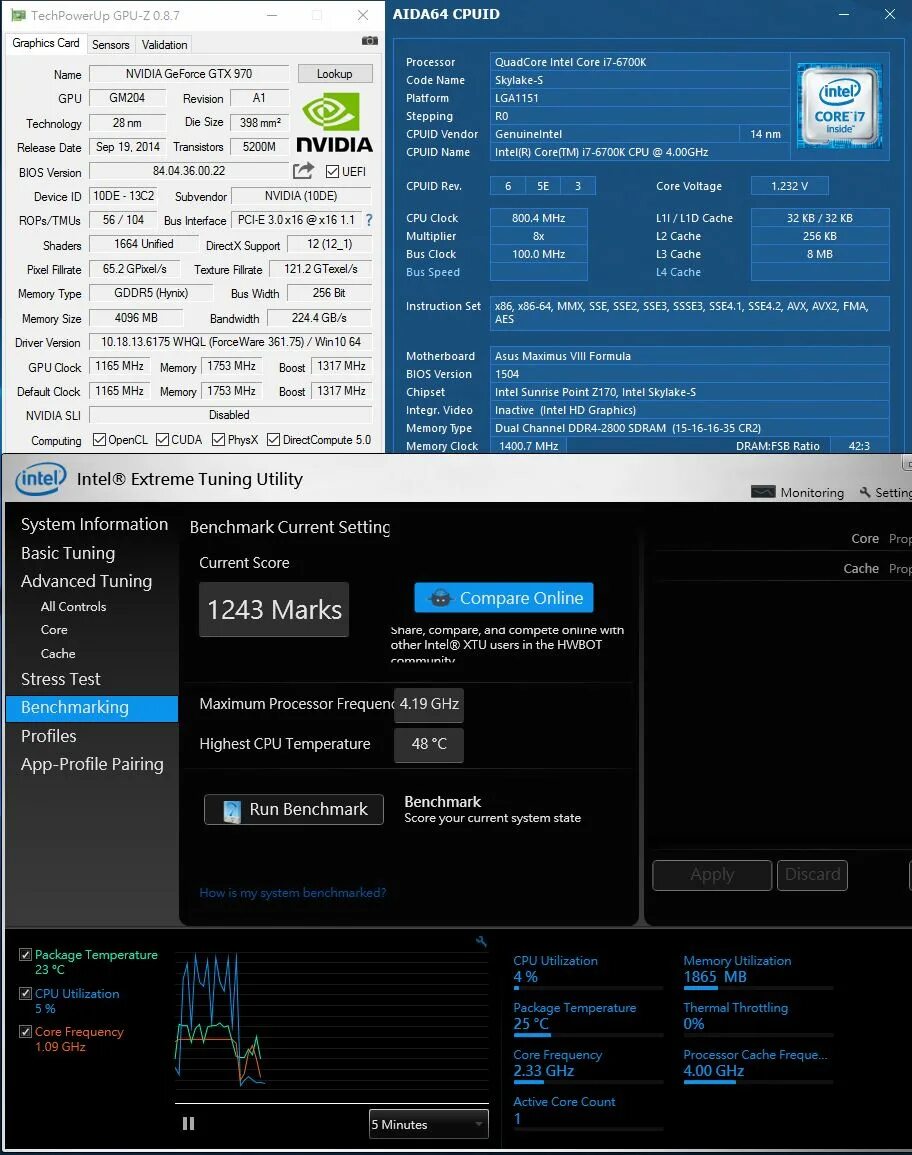Toggle the DirectCompute 5.0 checkbox

click(x=273, y=440)
